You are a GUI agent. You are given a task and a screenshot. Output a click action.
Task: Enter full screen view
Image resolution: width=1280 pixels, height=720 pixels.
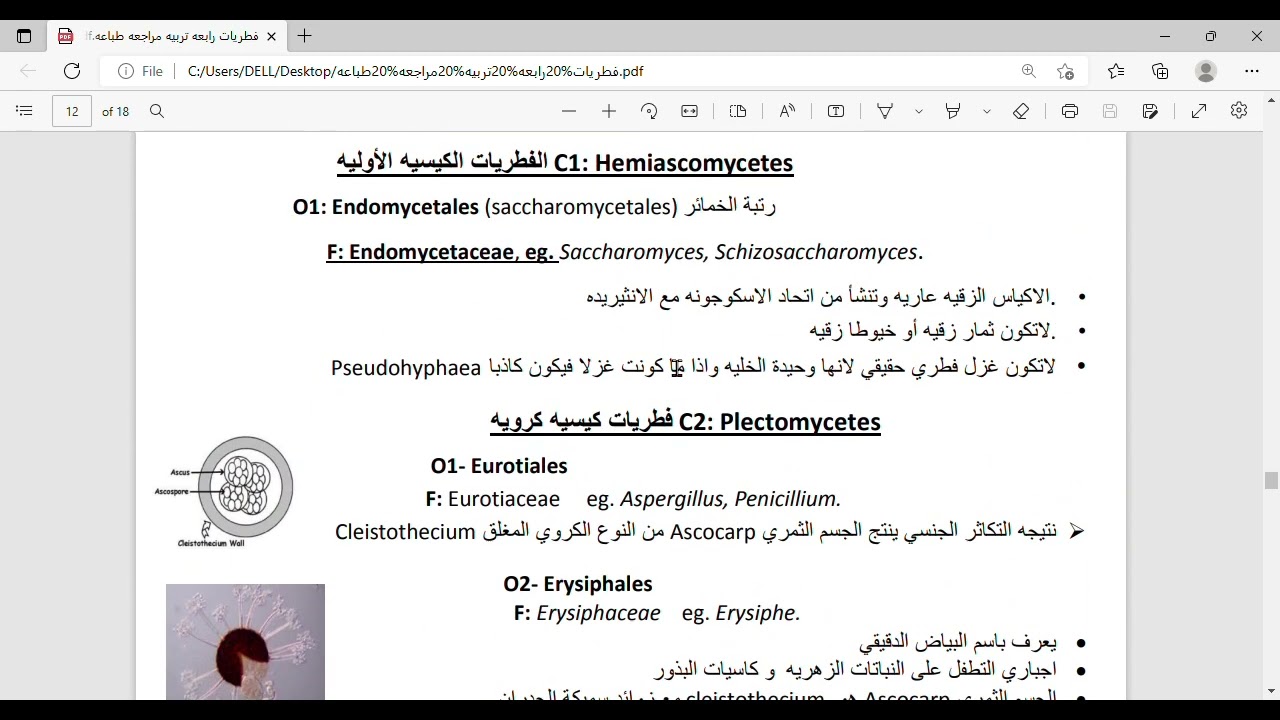(1199, 111)
